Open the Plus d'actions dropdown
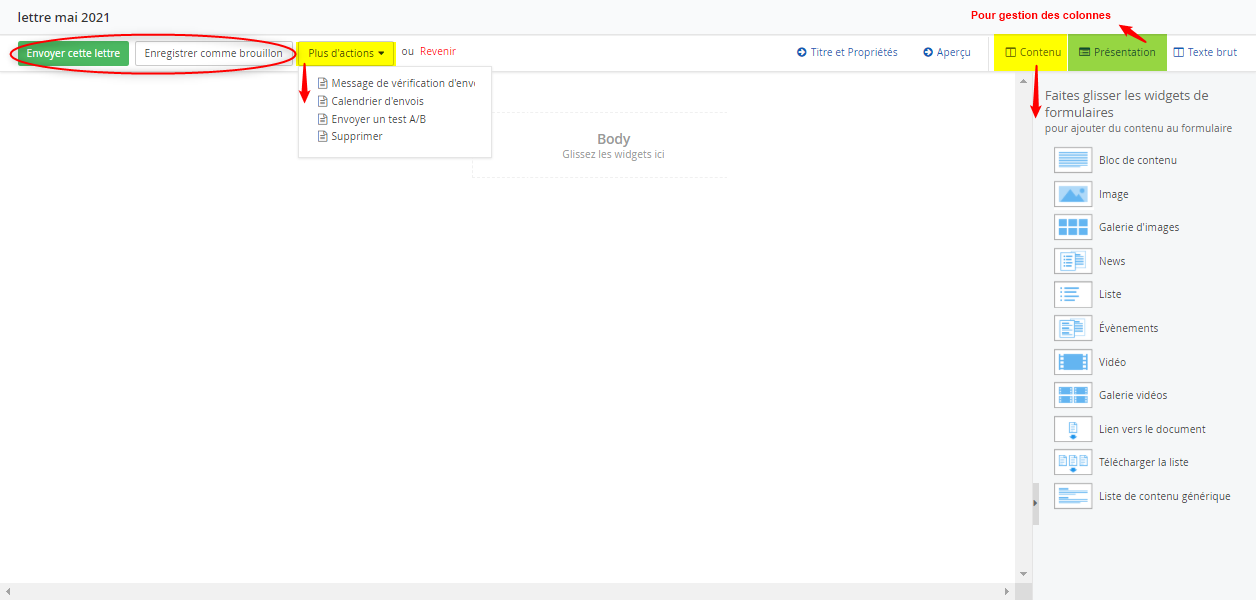This screenshot has width=1256, height=600. (346, 53)
